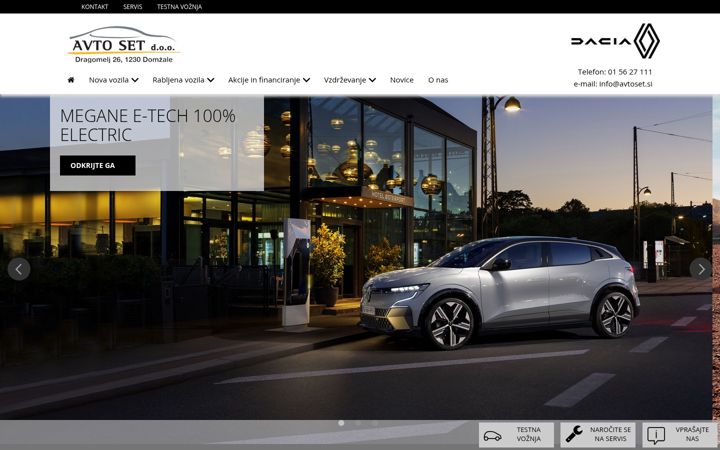Viewport: 720px width, 450px height.
Task: Click the ODKRIJTE GA button
Action: coord(98,165)
